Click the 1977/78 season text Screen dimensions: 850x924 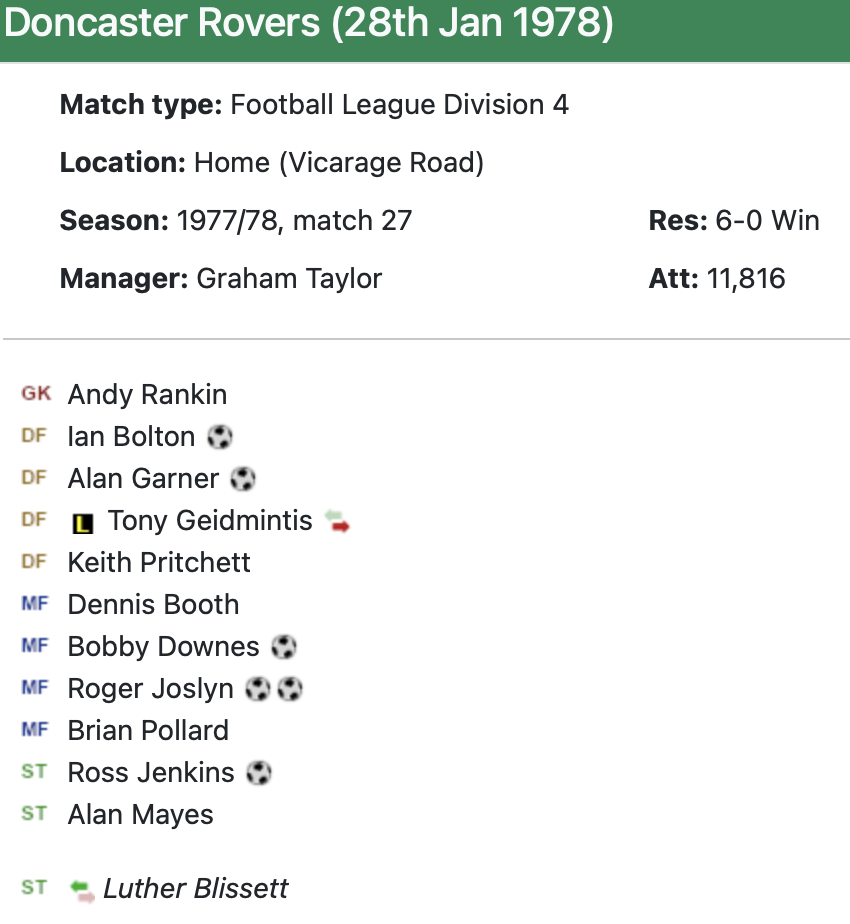point(224,220)
